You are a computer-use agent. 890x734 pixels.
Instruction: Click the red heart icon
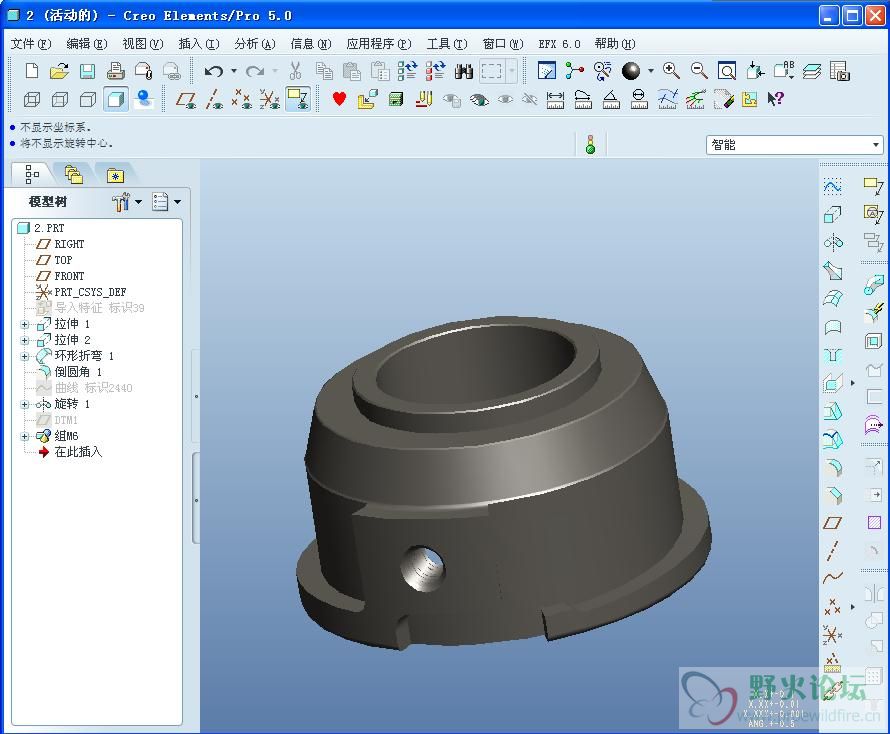point(339,99)
